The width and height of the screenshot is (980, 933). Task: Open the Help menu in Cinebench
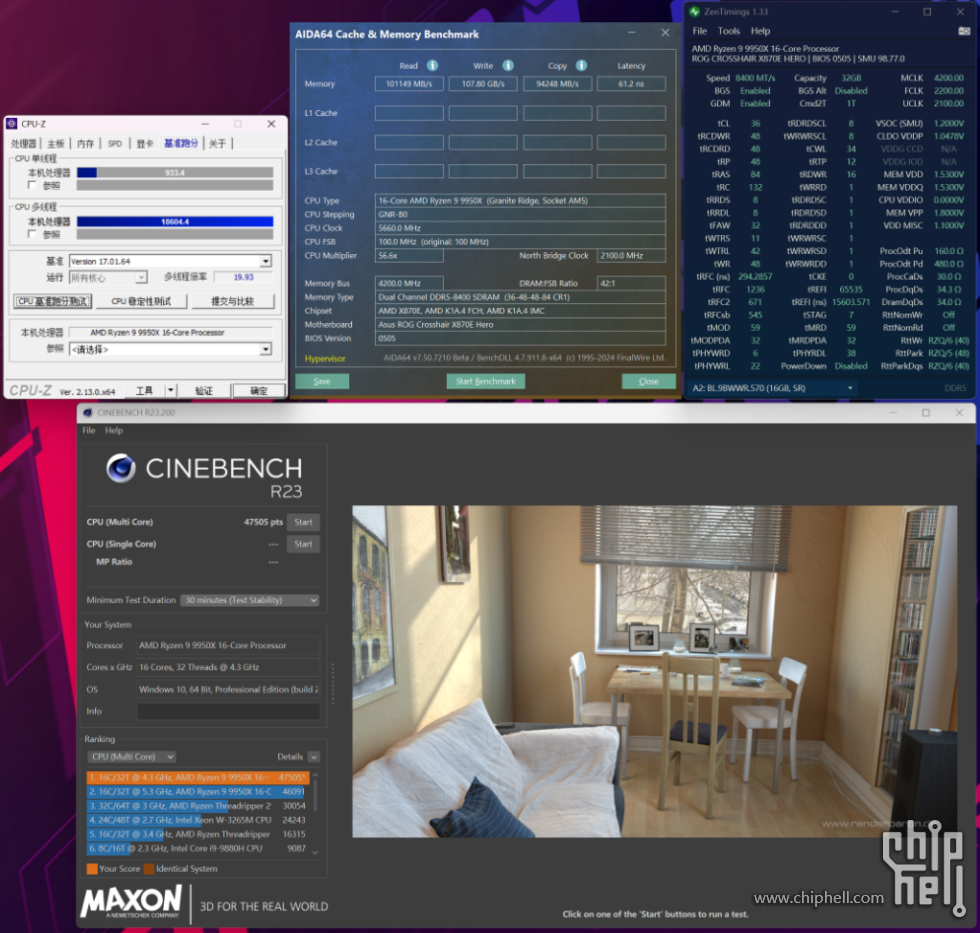[114, 431]
